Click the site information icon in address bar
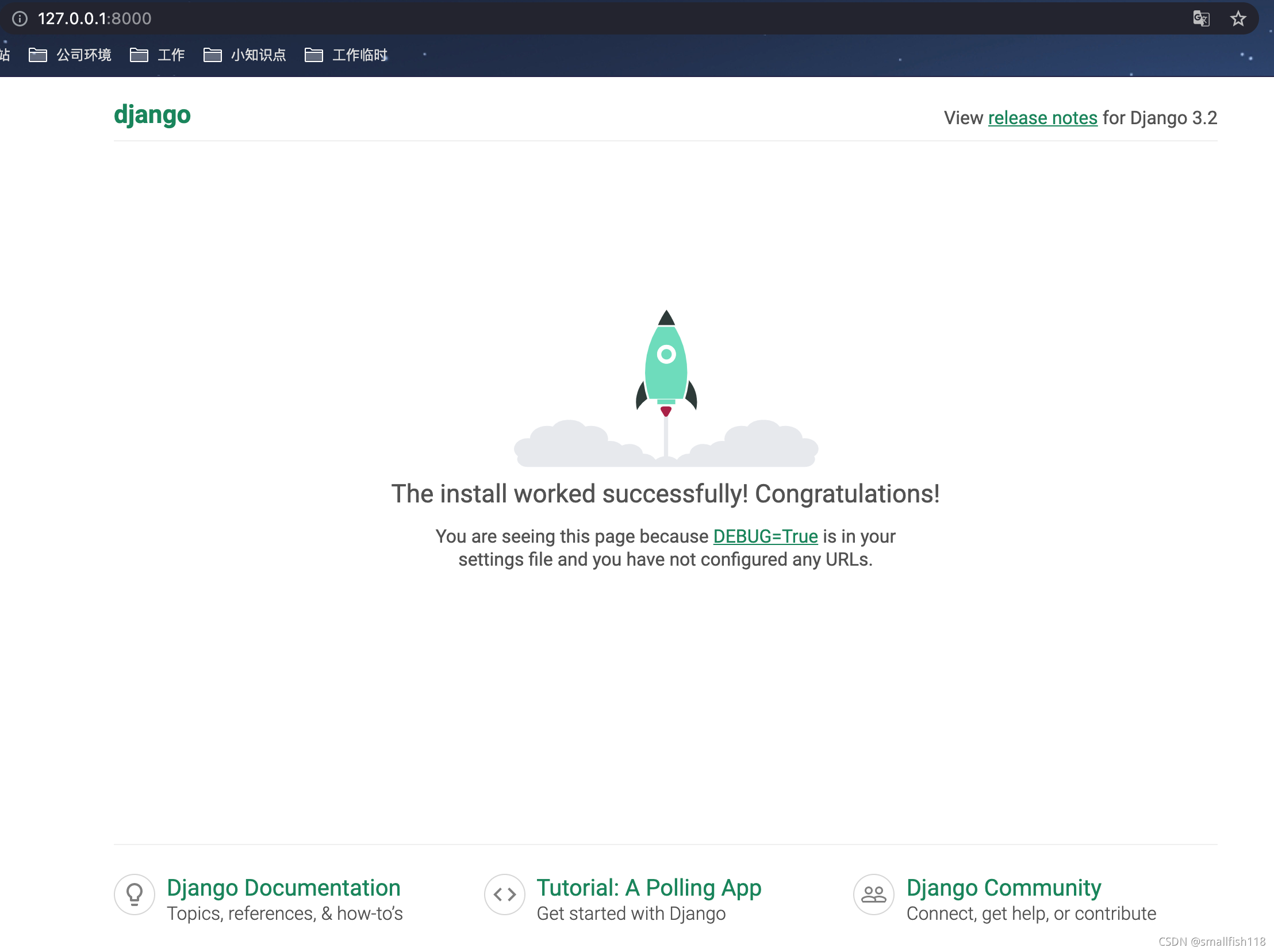Screen dimensions: 1274x952 pyautogui.click(x=21, y=18)
